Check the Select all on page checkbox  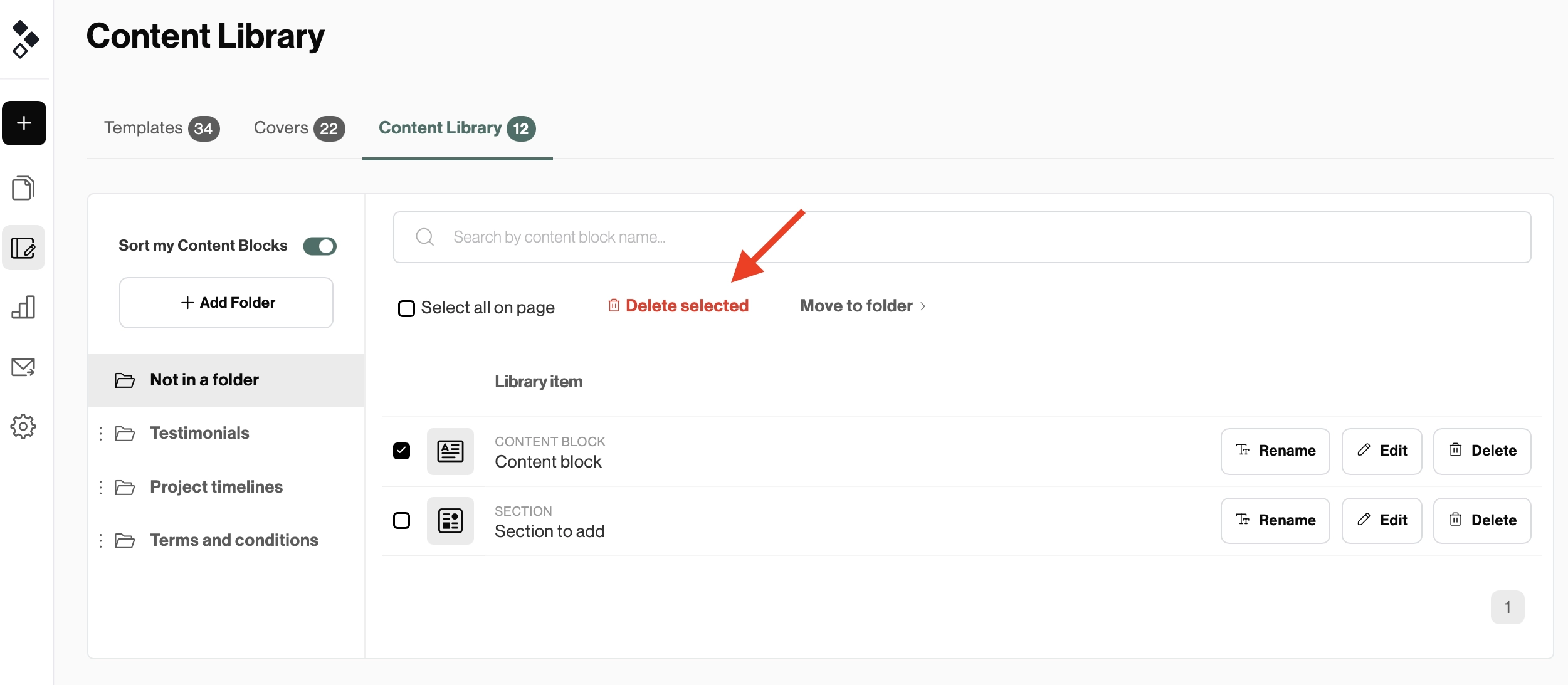(407, 307)
